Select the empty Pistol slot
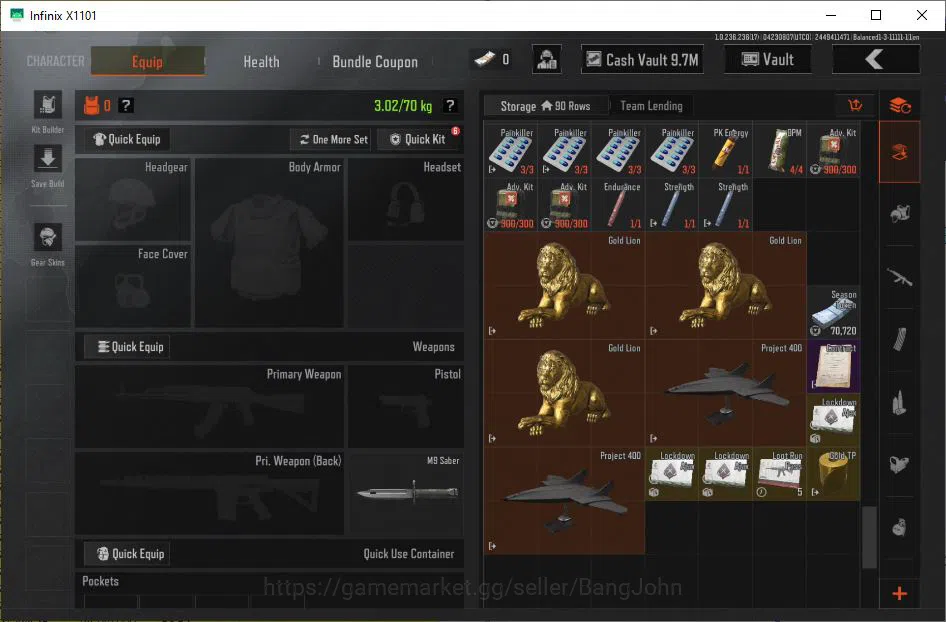This screenshot has width=946, height=622. [x=406, y=406]
